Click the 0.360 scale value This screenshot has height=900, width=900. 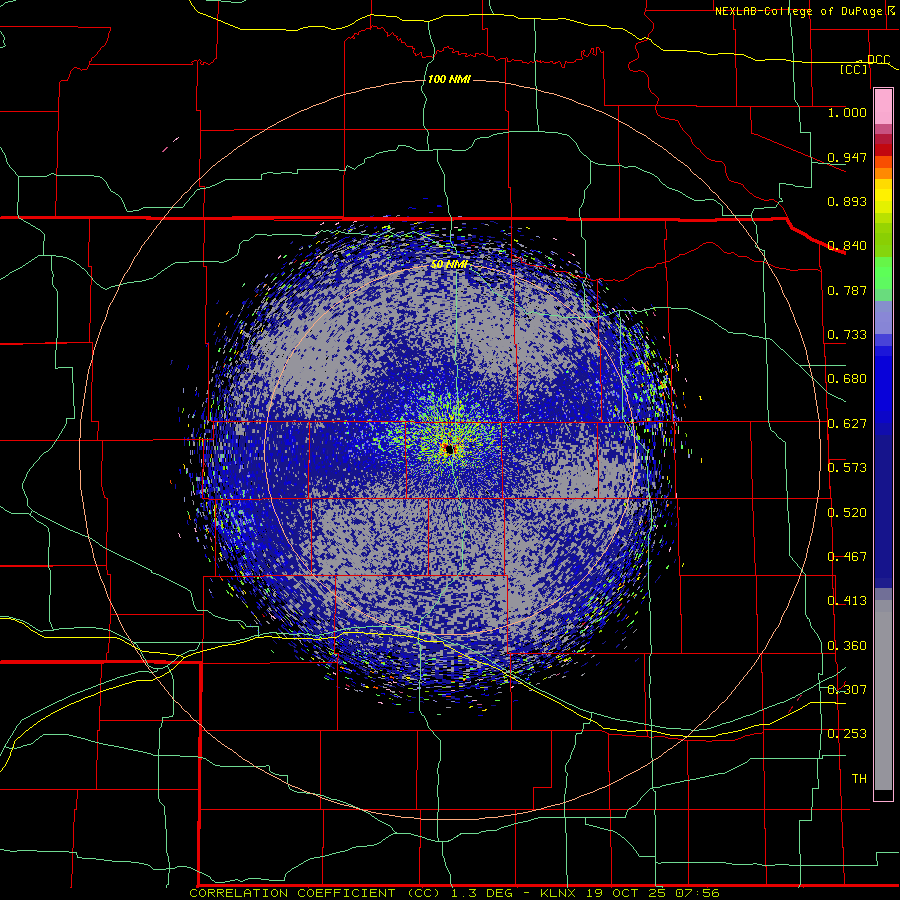(847, 646)
